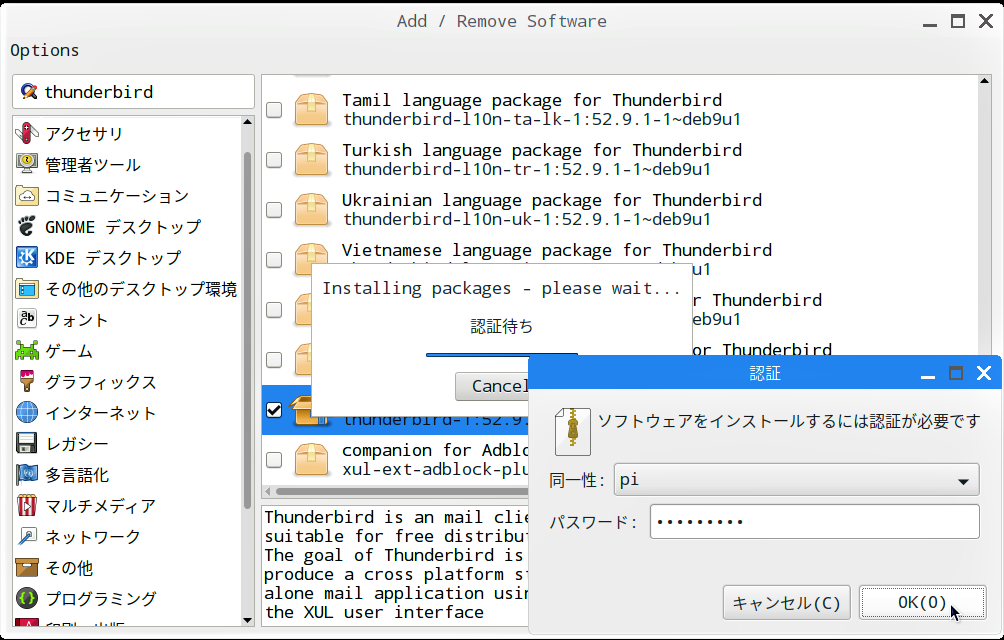Select the コミュニケーション category icon

(x=27, y=195)
